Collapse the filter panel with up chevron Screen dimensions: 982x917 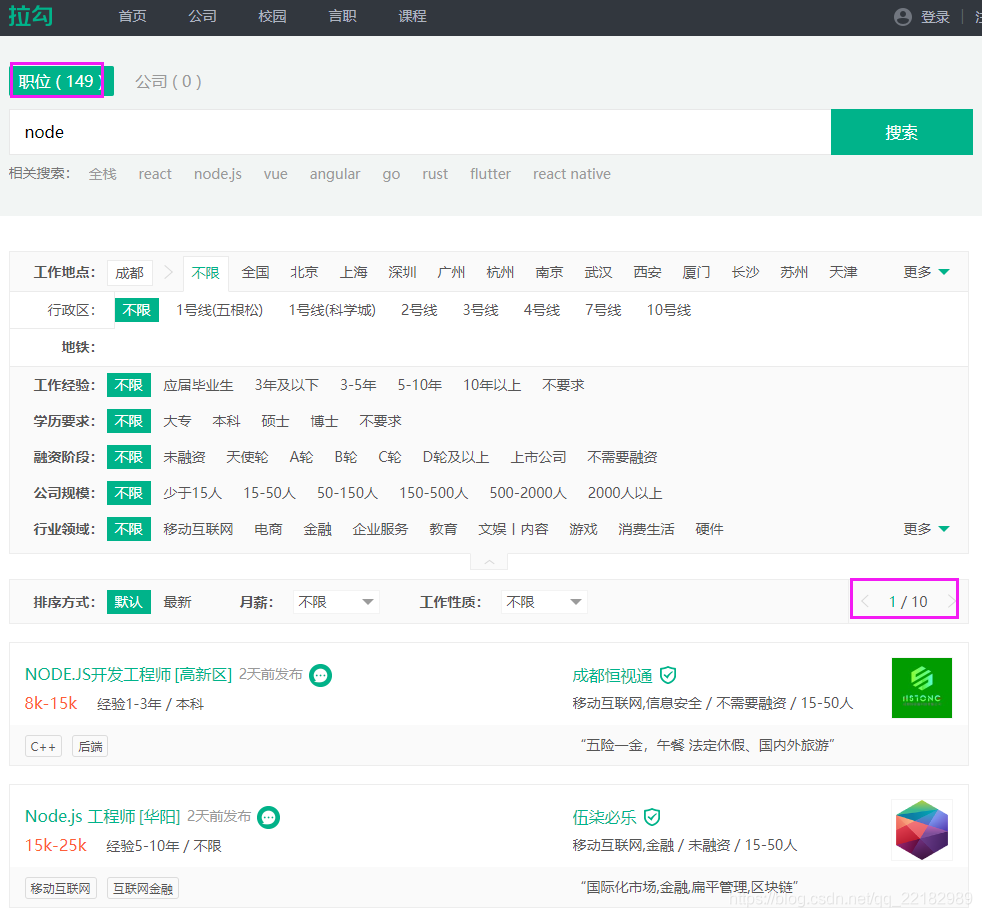pyautogui.click(x=489, y=562)
